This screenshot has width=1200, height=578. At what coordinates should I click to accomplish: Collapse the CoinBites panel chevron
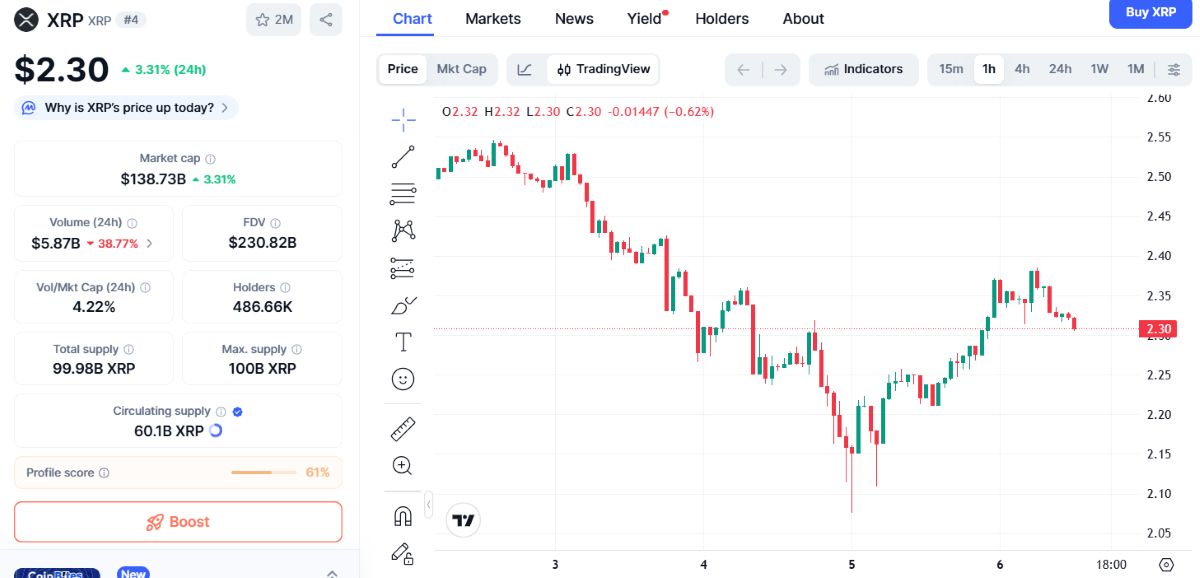pyautogui.click(x=331, y=572)
